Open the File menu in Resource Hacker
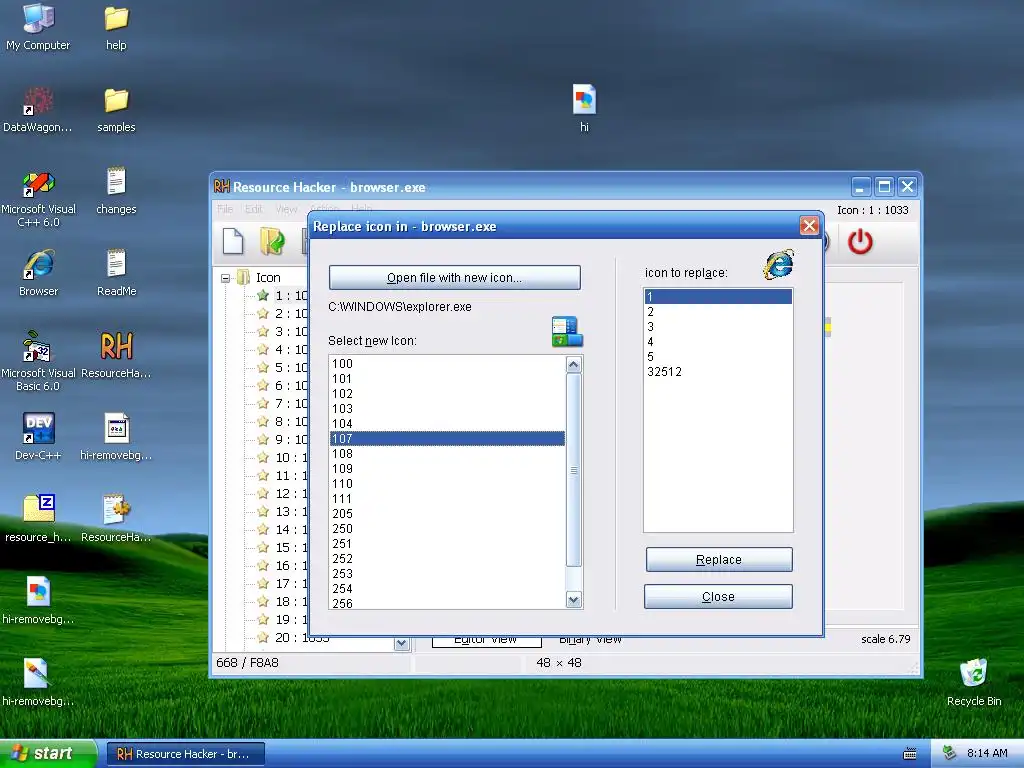 click(225, 209)
